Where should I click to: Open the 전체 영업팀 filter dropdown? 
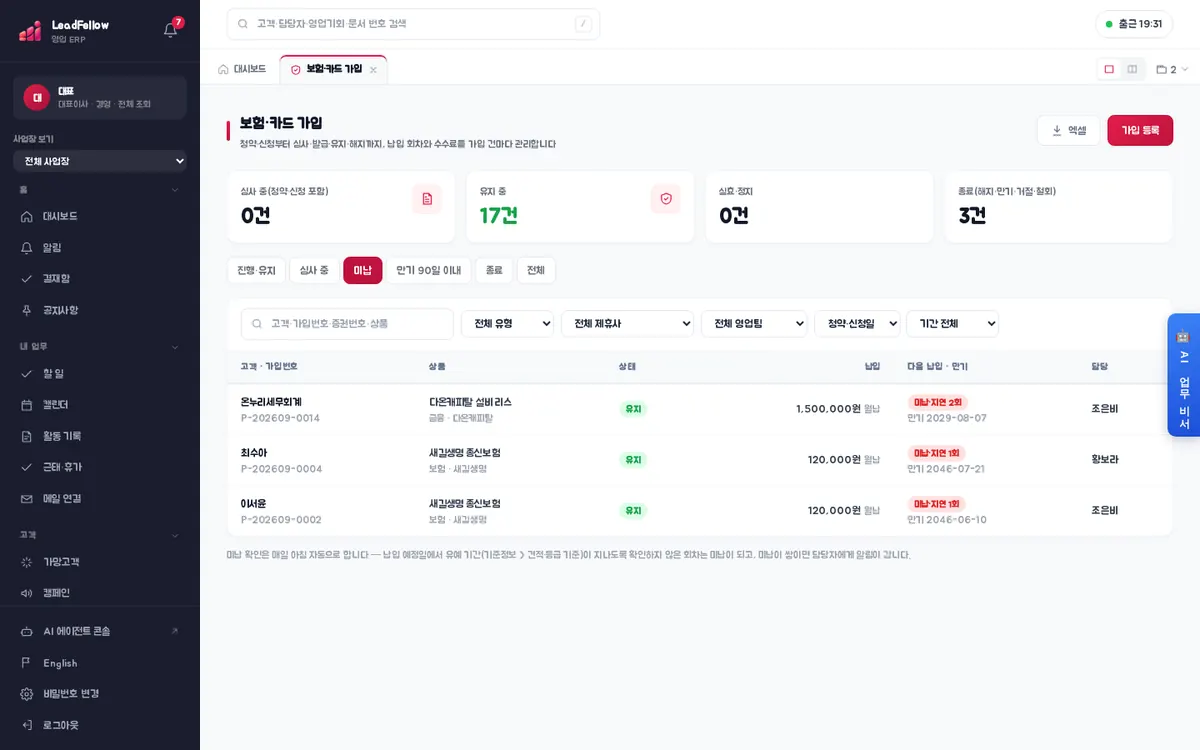click(x=755, y=324)
